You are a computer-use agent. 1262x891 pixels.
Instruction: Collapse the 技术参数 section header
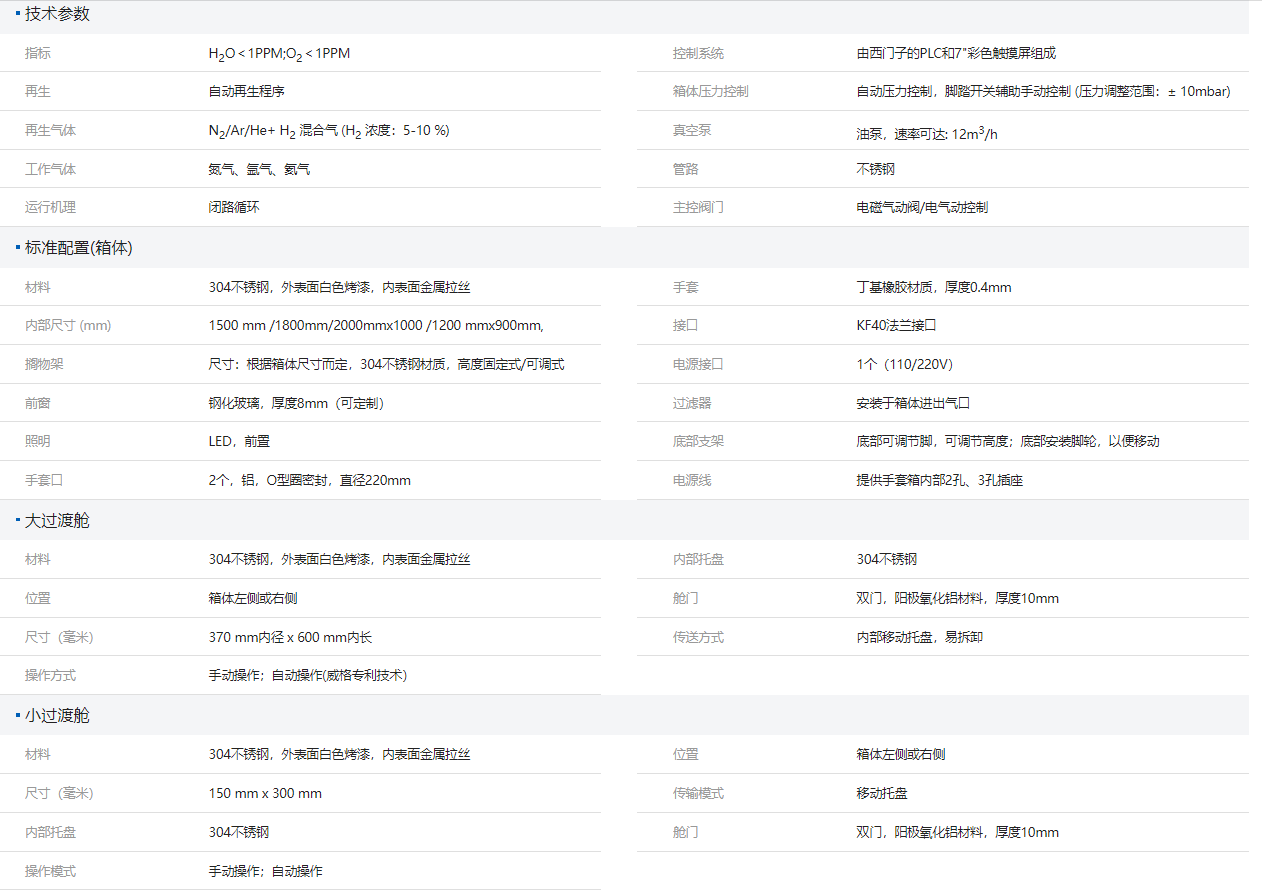(56, 14)
